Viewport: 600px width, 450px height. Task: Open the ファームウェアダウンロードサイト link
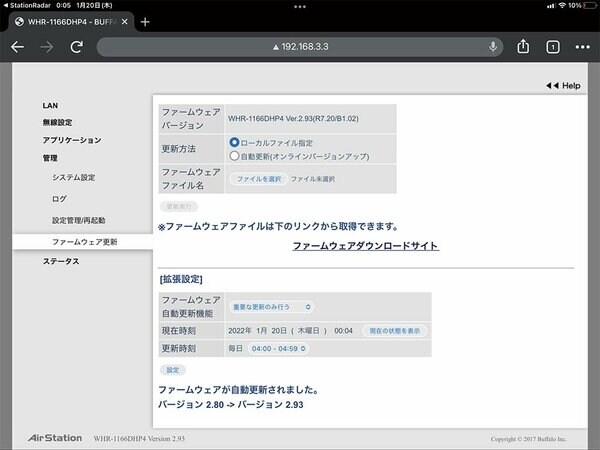point(365,246)
